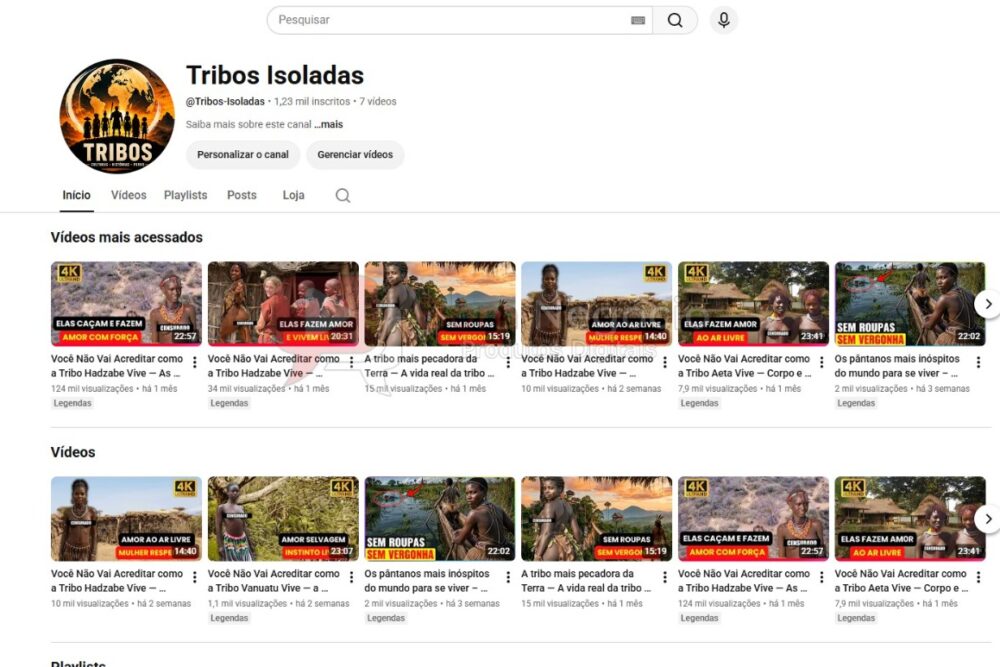
Task: Open options menu for top-row 10 mil visualizações video
Action: pyautogui.click(x=665, y=362)
